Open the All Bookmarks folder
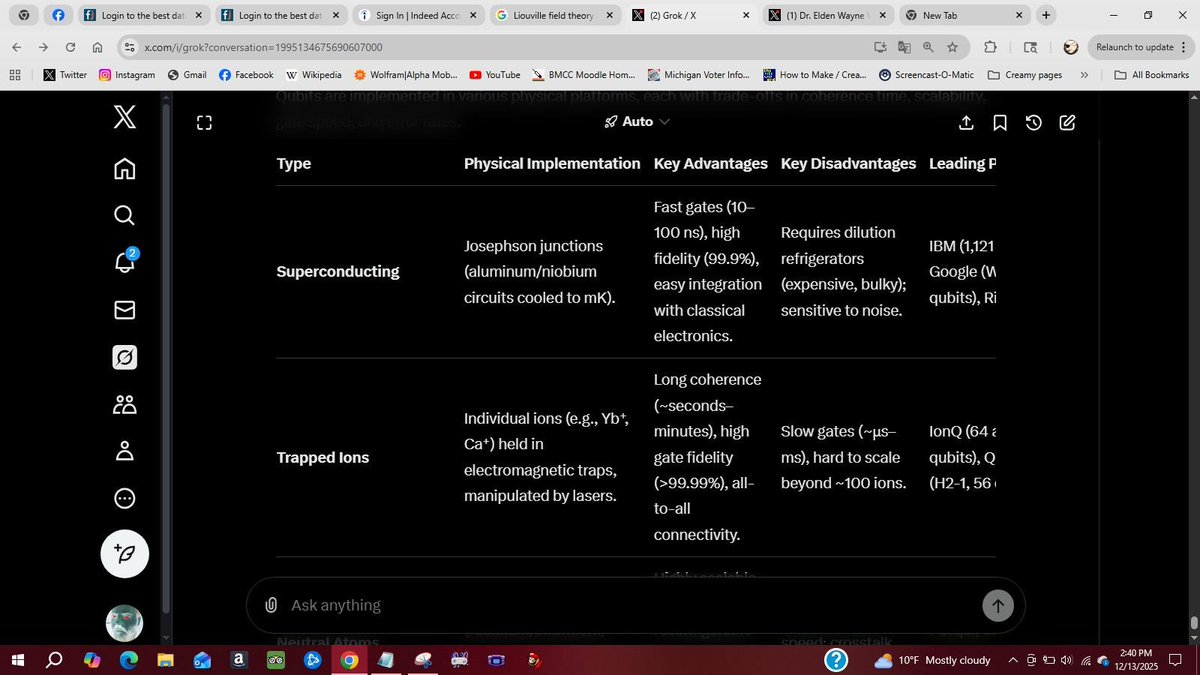 [1152, 75]
